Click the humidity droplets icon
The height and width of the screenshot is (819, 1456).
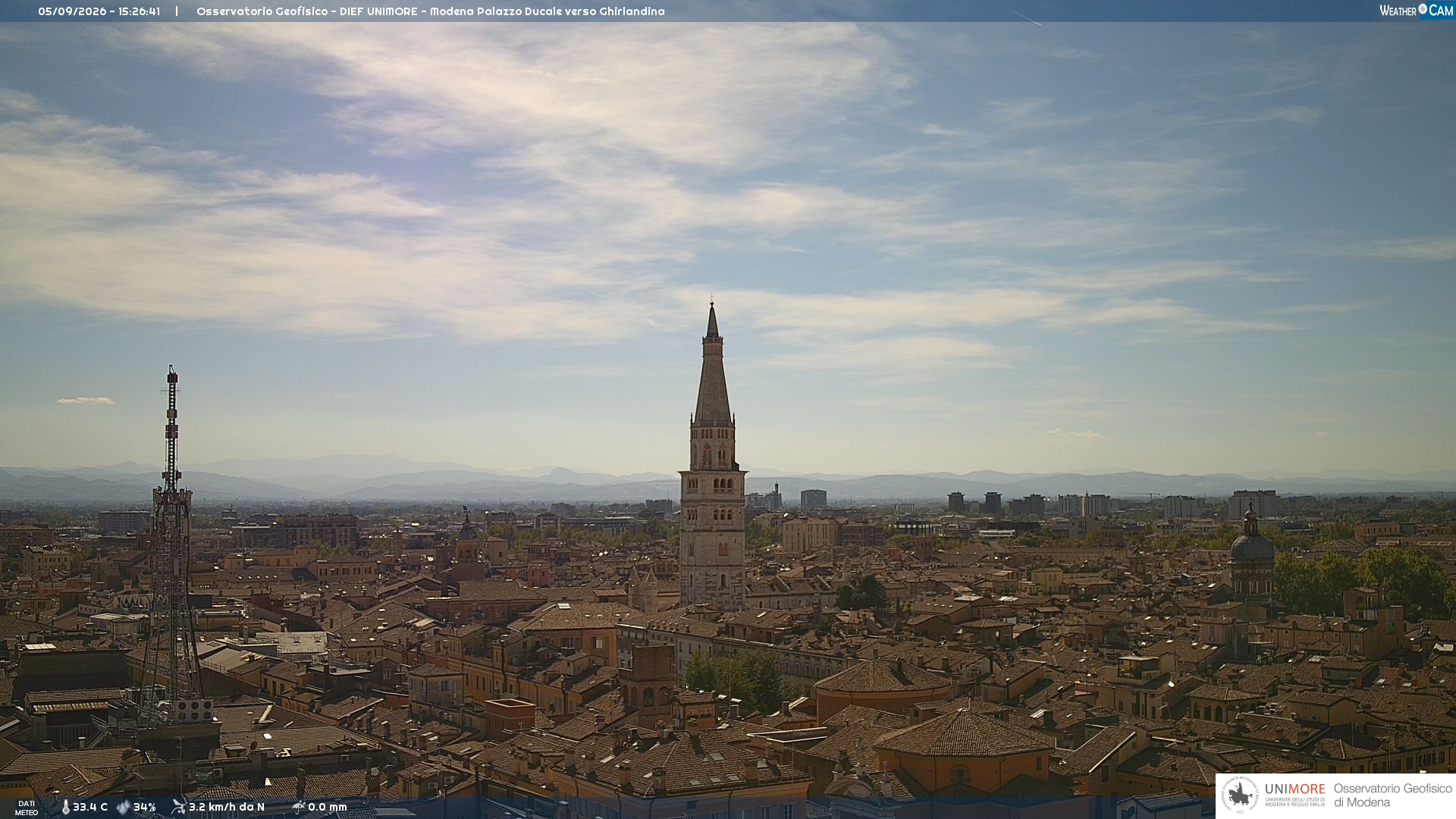[123, 807]
